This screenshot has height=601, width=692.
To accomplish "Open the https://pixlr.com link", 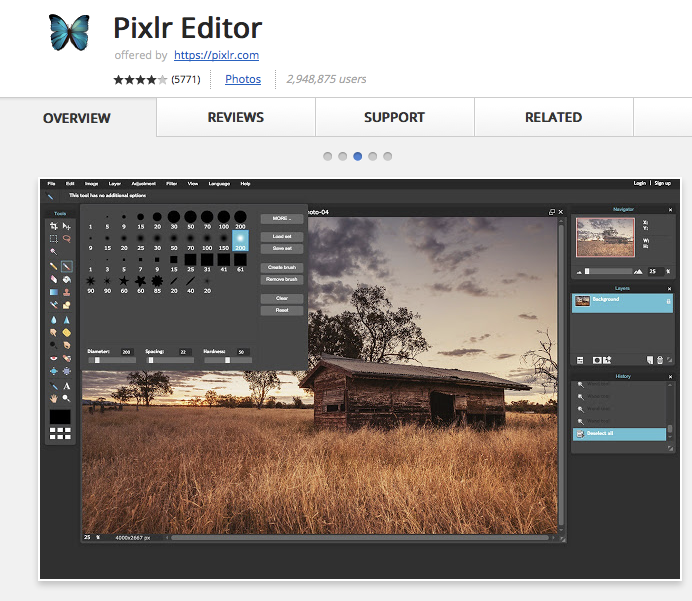I will (216, 55).
